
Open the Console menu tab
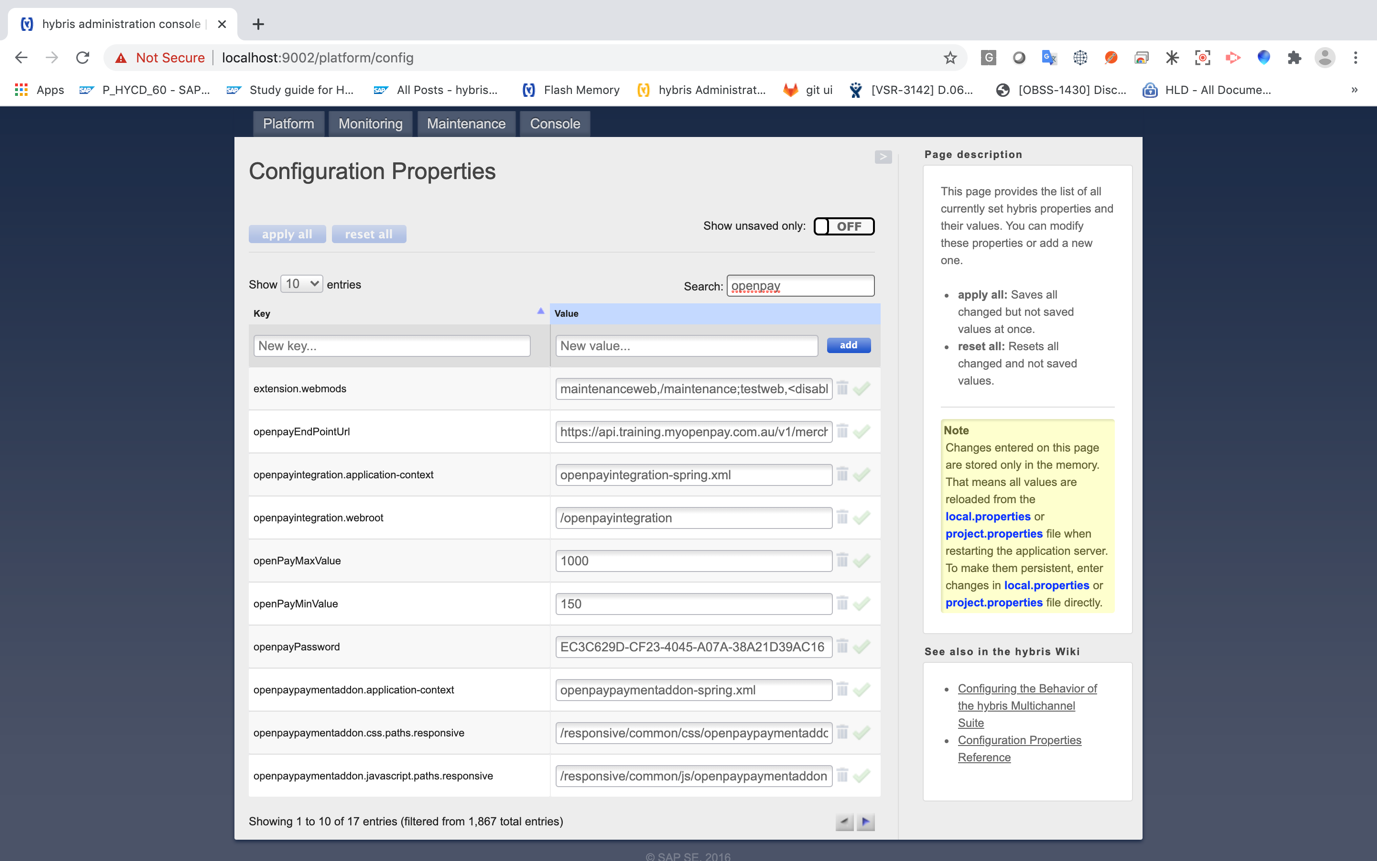pyautogui.click(x=555, y=124)
